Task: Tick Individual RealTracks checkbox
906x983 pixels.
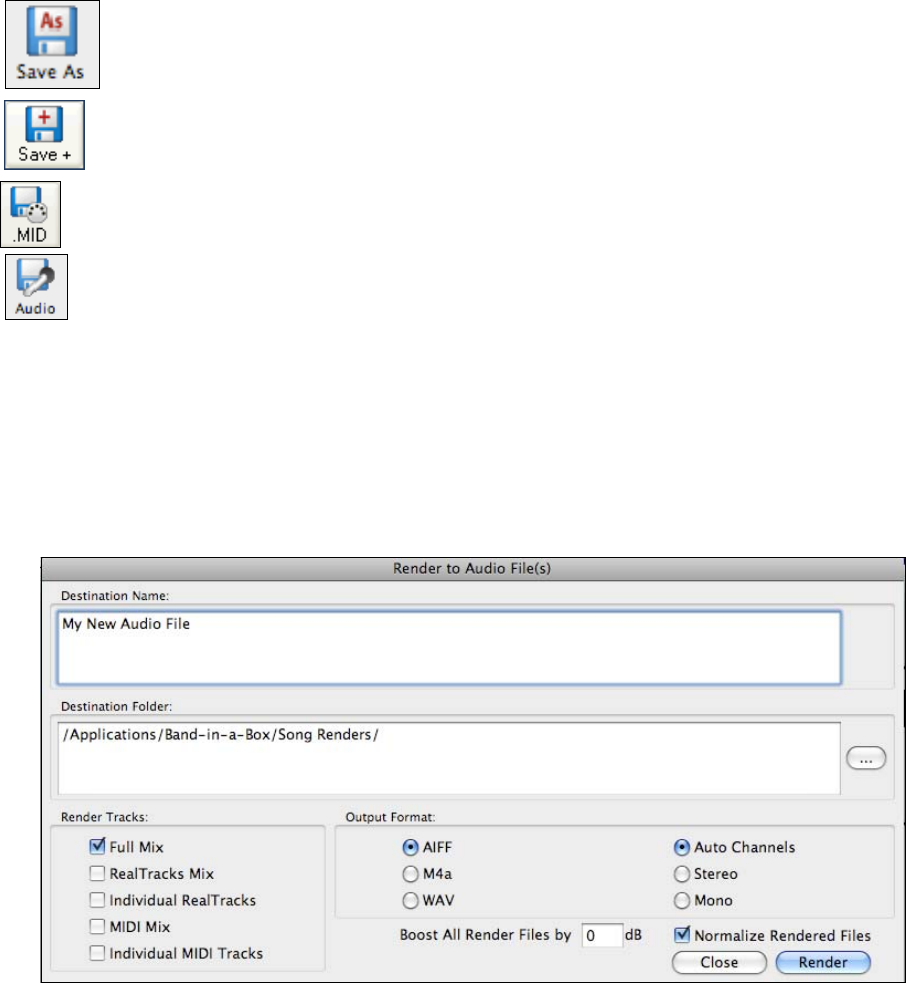Action: [x=97, y=900]
